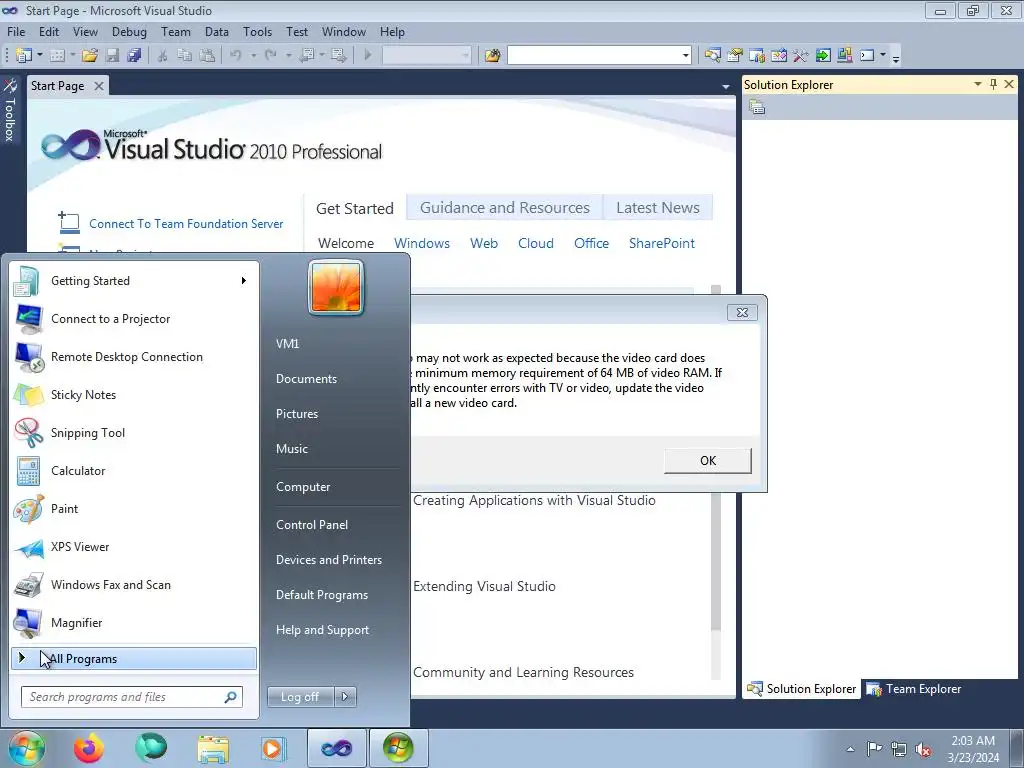
Task: Click the Find in Files binoculars icon
Action: pos(492,56)
